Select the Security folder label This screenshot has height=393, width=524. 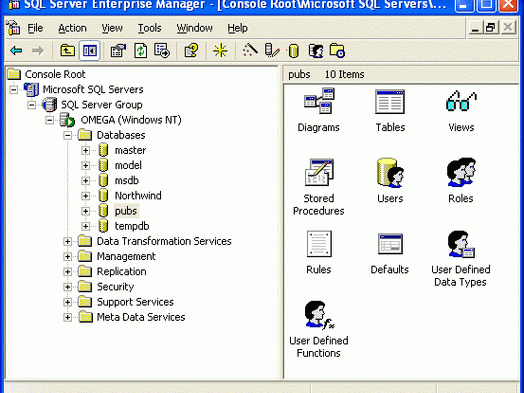[115, 287]
